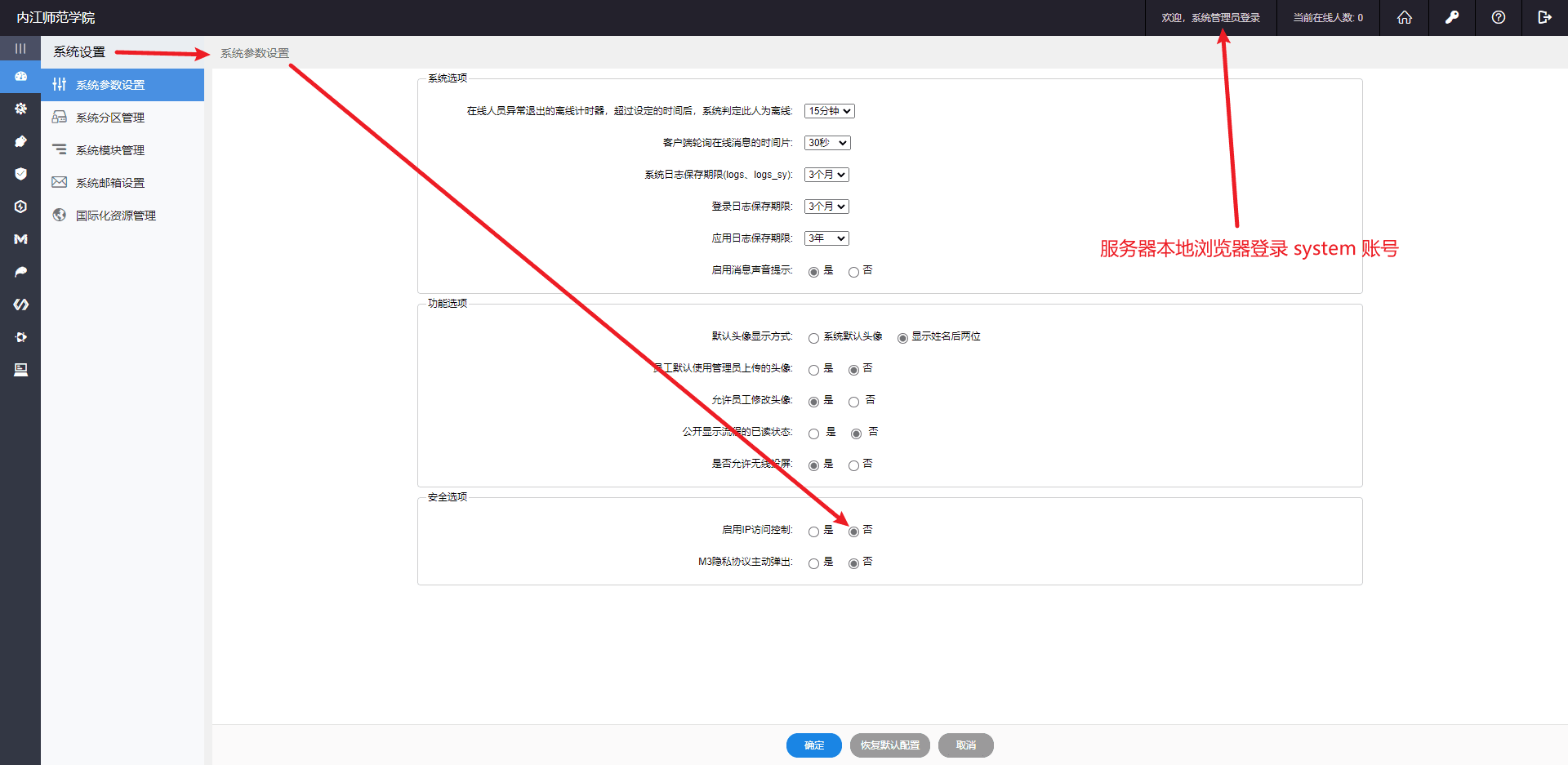Open the 15分钟 offline timer dropdown
Screen dimensions: 1568x765
(x=829, y=111)
